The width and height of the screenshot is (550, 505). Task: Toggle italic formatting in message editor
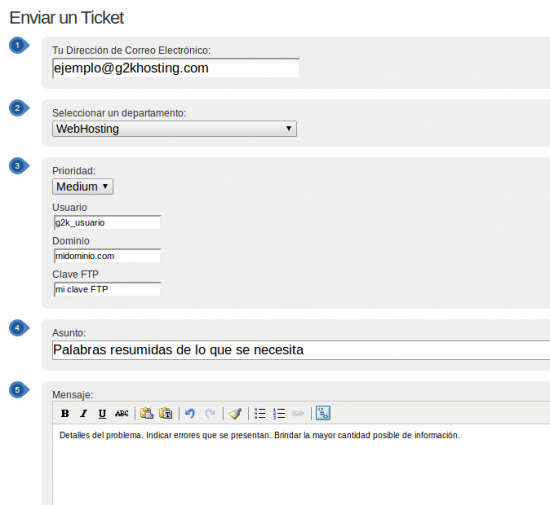tap(83, 413)
